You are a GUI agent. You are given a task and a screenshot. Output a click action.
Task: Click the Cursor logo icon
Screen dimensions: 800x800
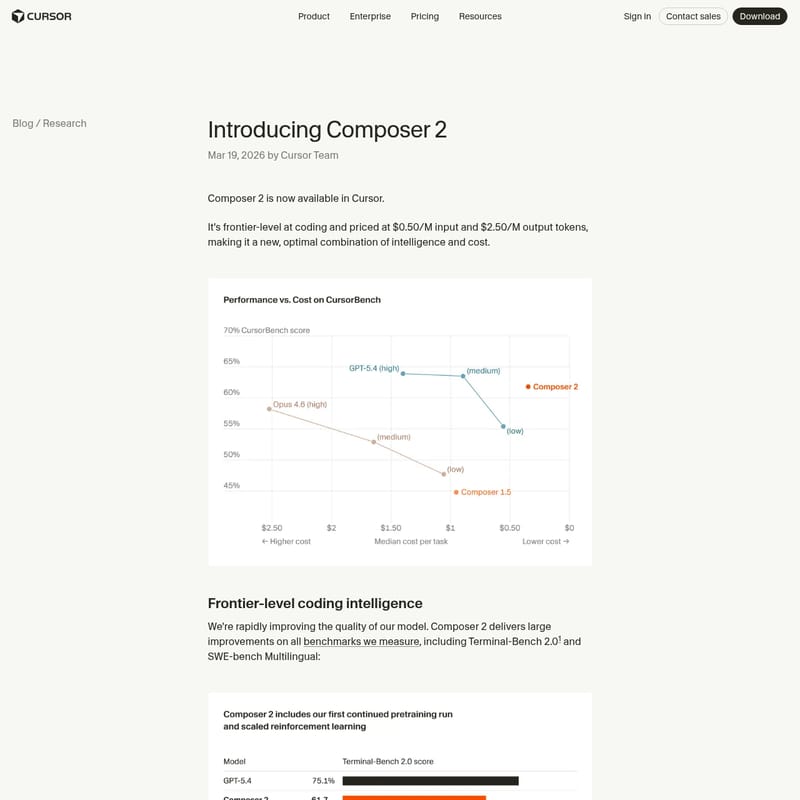[x=18, y=16]
